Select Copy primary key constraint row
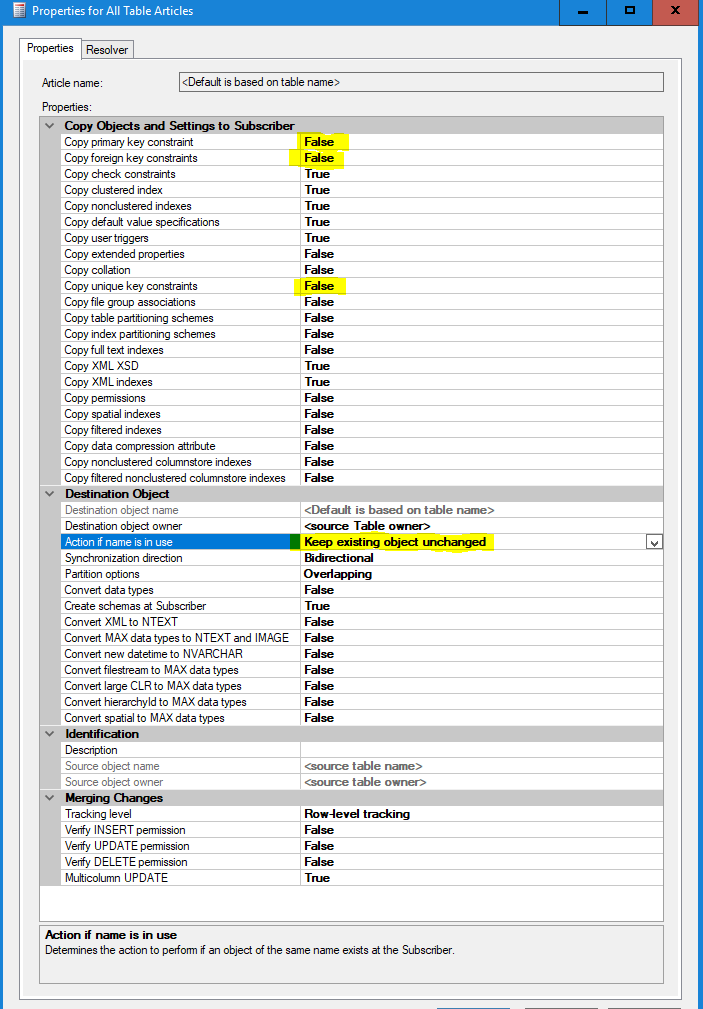This screenshot has width=703, height=1009. click(x=362, y=142)
